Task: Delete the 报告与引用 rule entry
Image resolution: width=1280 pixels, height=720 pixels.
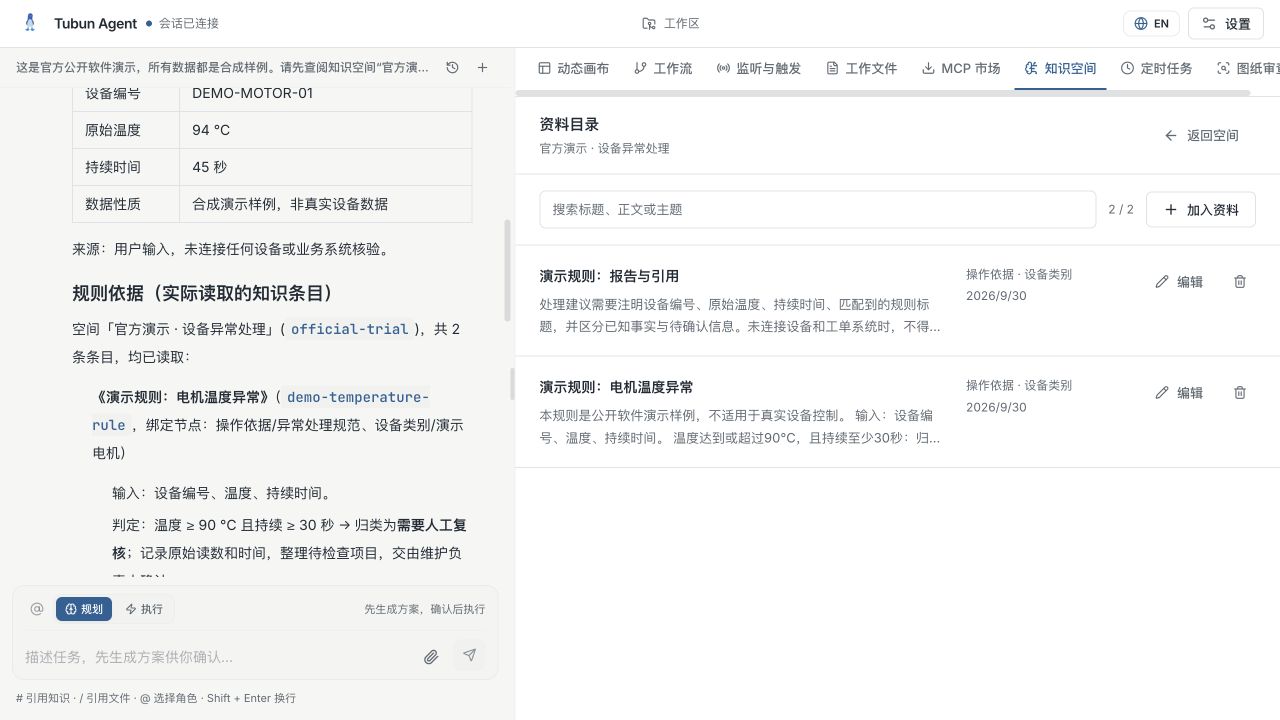Action: point(1240,282)
